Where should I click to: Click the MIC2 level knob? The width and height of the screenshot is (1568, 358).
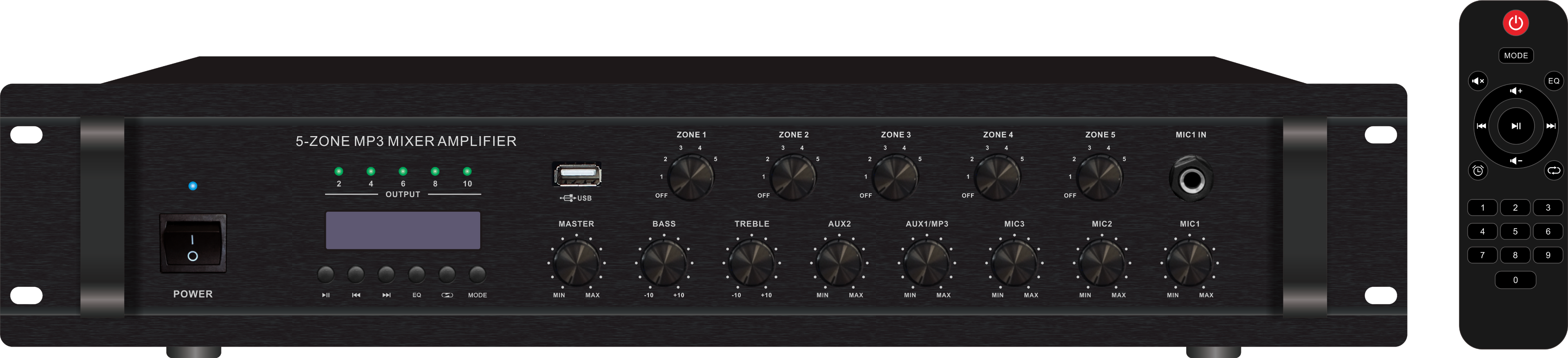coord(1102,263)
